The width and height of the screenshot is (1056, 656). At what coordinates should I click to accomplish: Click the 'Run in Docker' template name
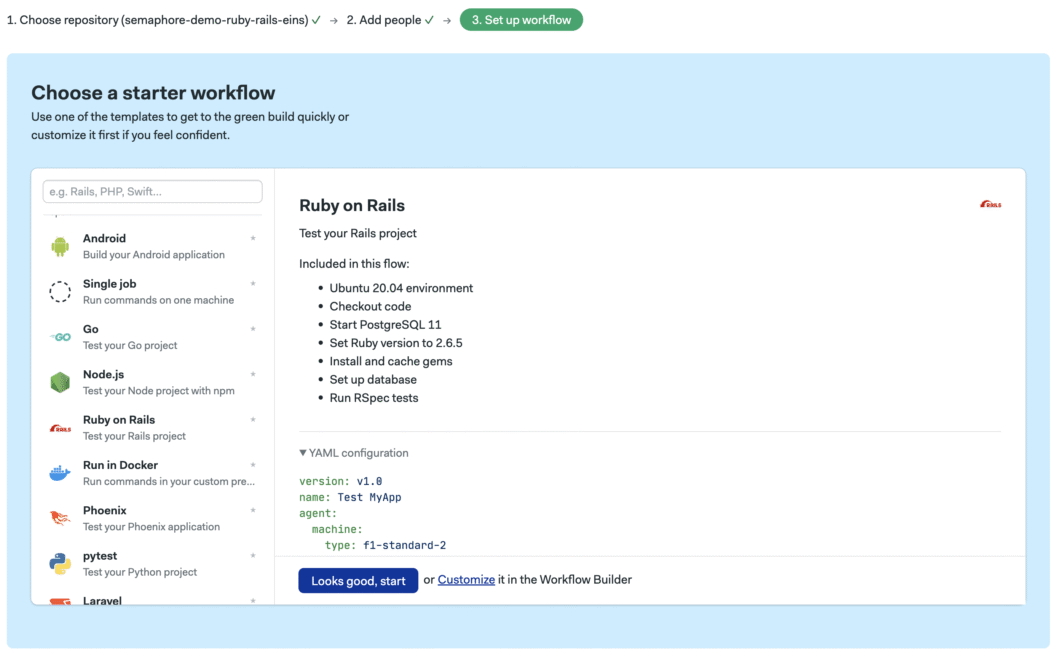(121, 465)
